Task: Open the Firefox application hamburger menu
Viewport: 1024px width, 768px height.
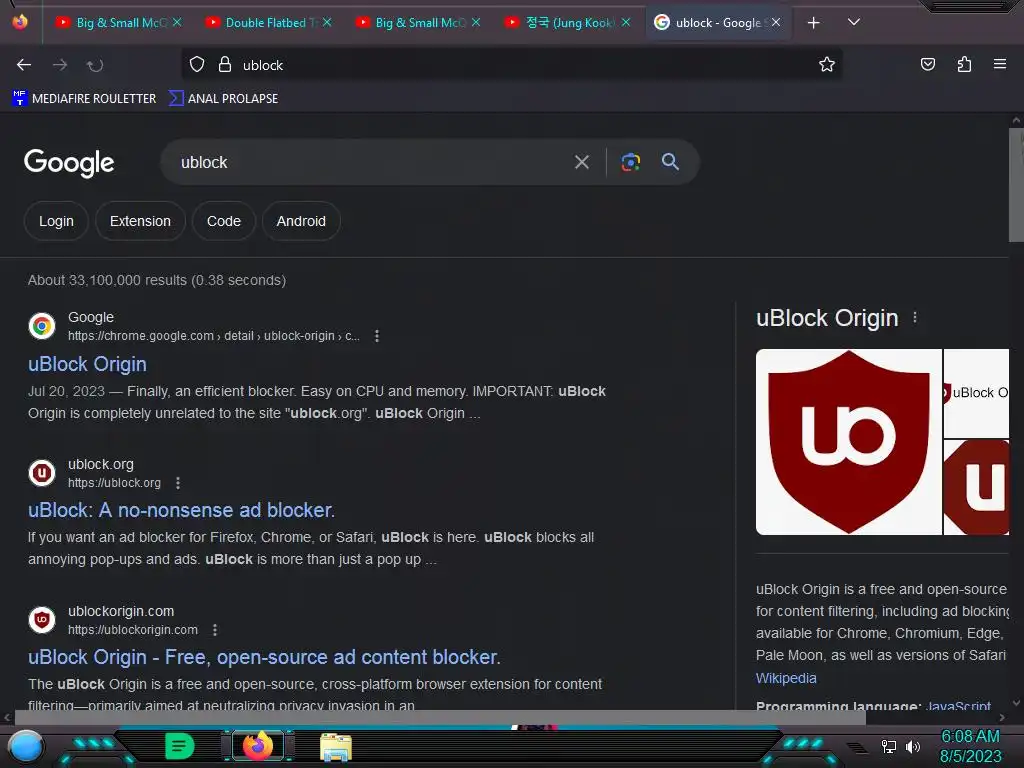Action: point(999,64)
